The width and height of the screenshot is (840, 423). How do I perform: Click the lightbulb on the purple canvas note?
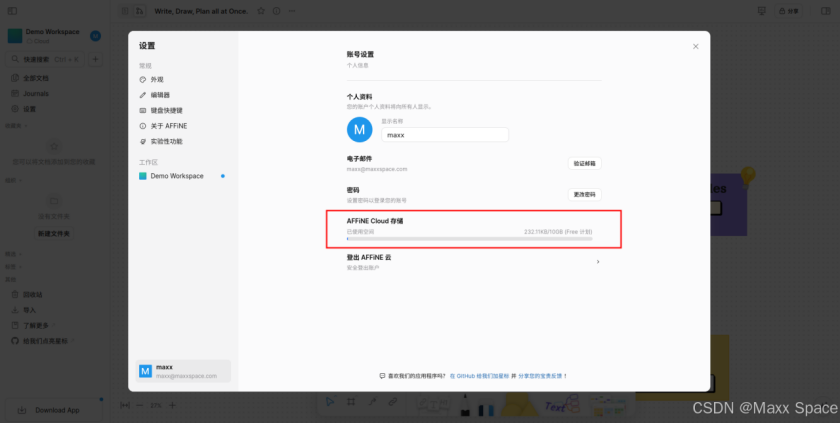click(747, 176)
